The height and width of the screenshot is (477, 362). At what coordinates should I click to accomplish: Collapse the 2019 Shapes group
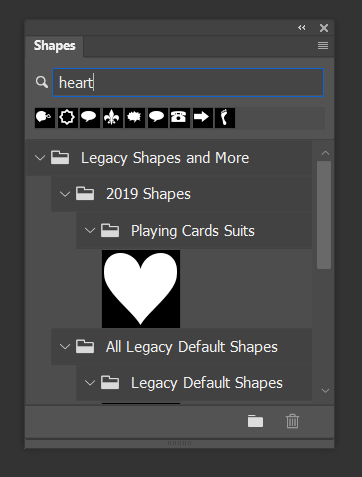tap(65, 194)
